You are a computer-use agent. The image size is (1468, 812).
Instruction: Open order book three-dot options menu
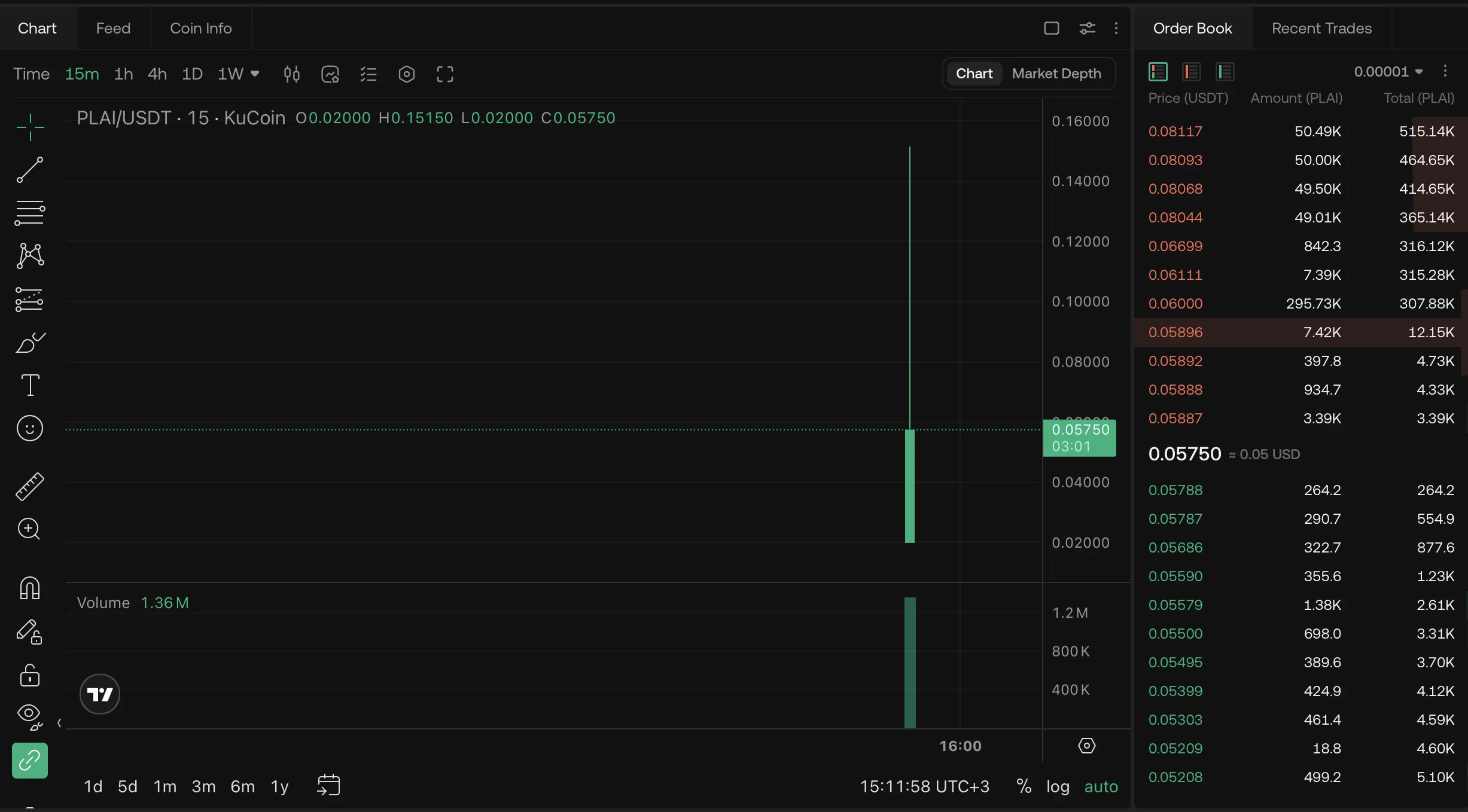[x=1445, y=71]
